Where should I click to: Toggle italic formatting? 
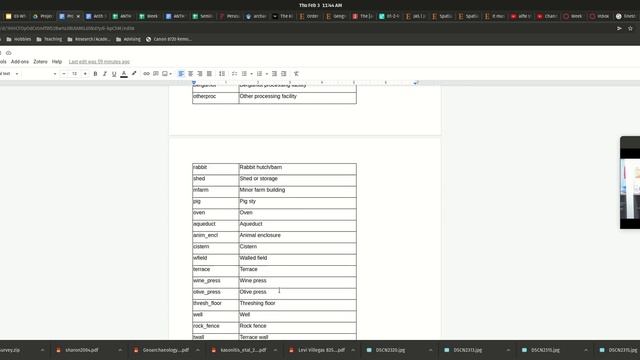(x=105, y=74)
